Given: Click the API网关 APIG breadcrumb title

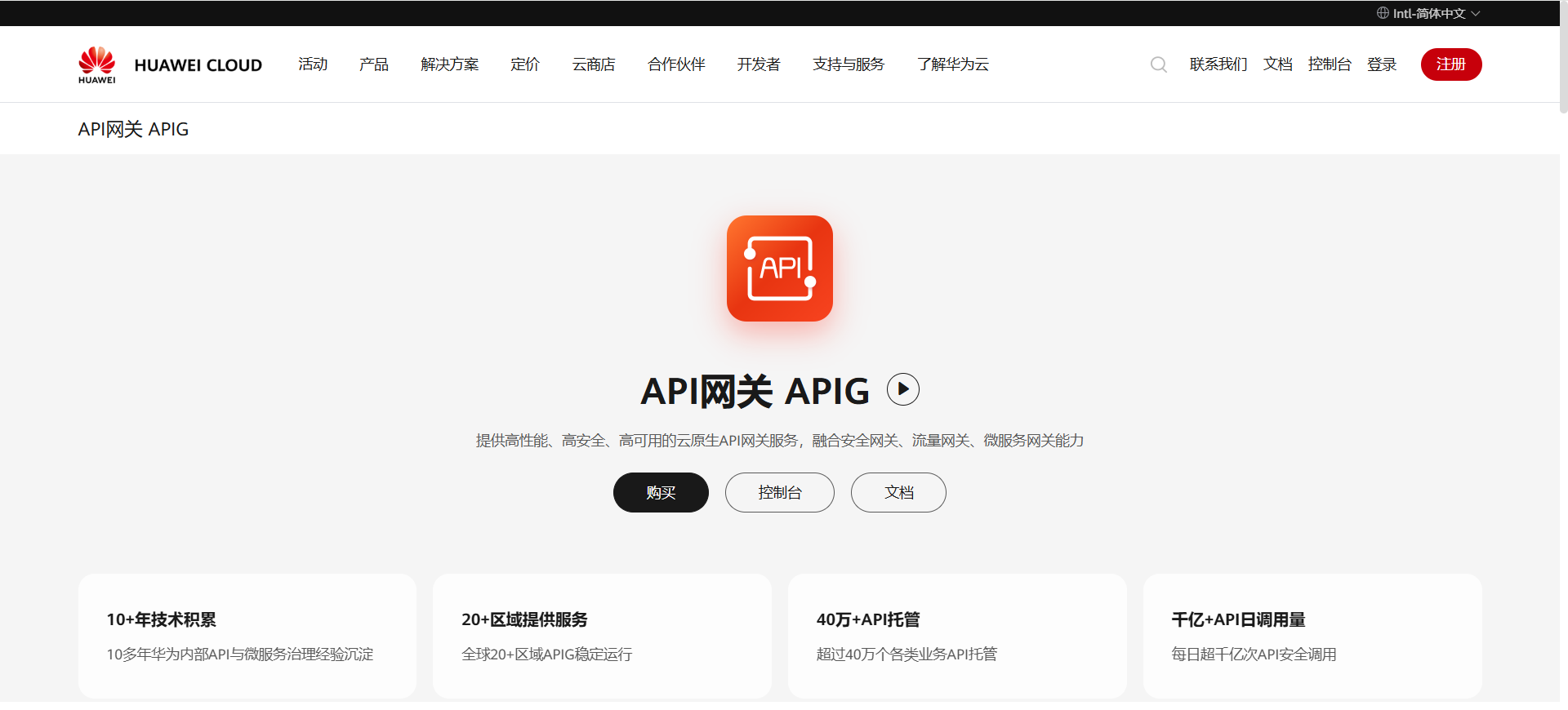Looking at the screenshot, I should 133,129.
